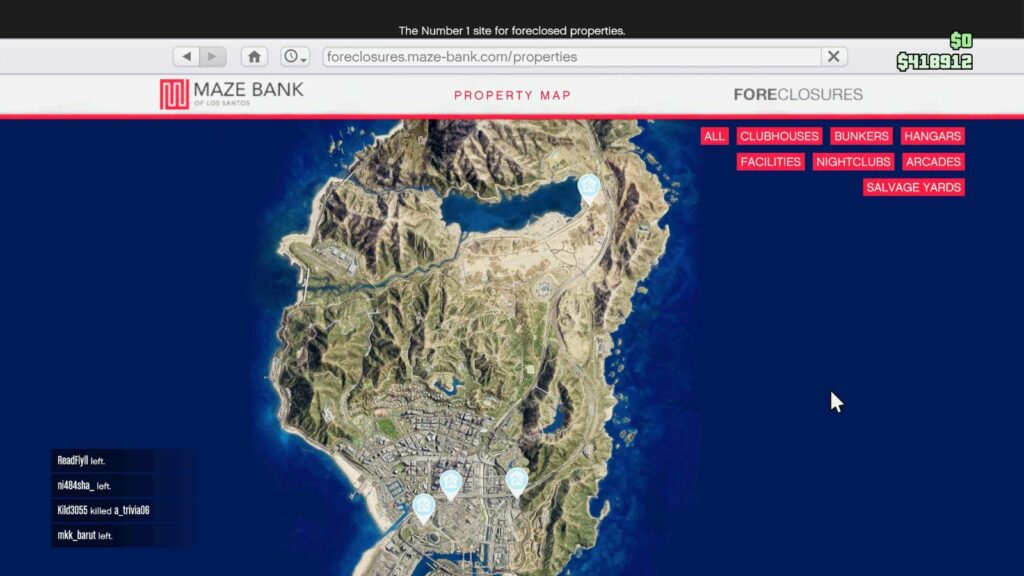1024x576 pixels.
Task: Open the Property Map heading link
Action: (x=513, y=95)
